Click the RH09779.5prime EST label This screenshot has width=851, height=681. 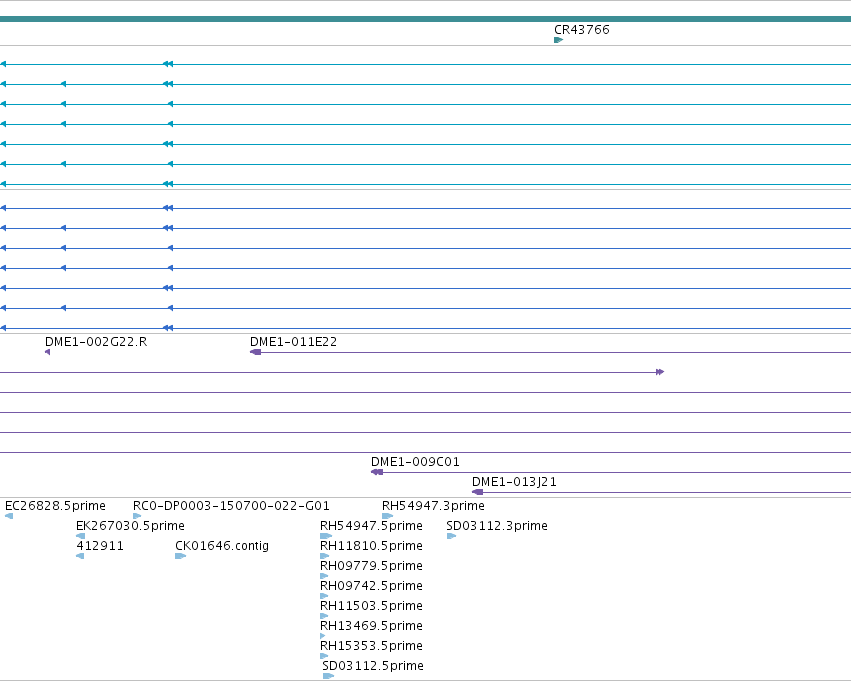[371, 566]
